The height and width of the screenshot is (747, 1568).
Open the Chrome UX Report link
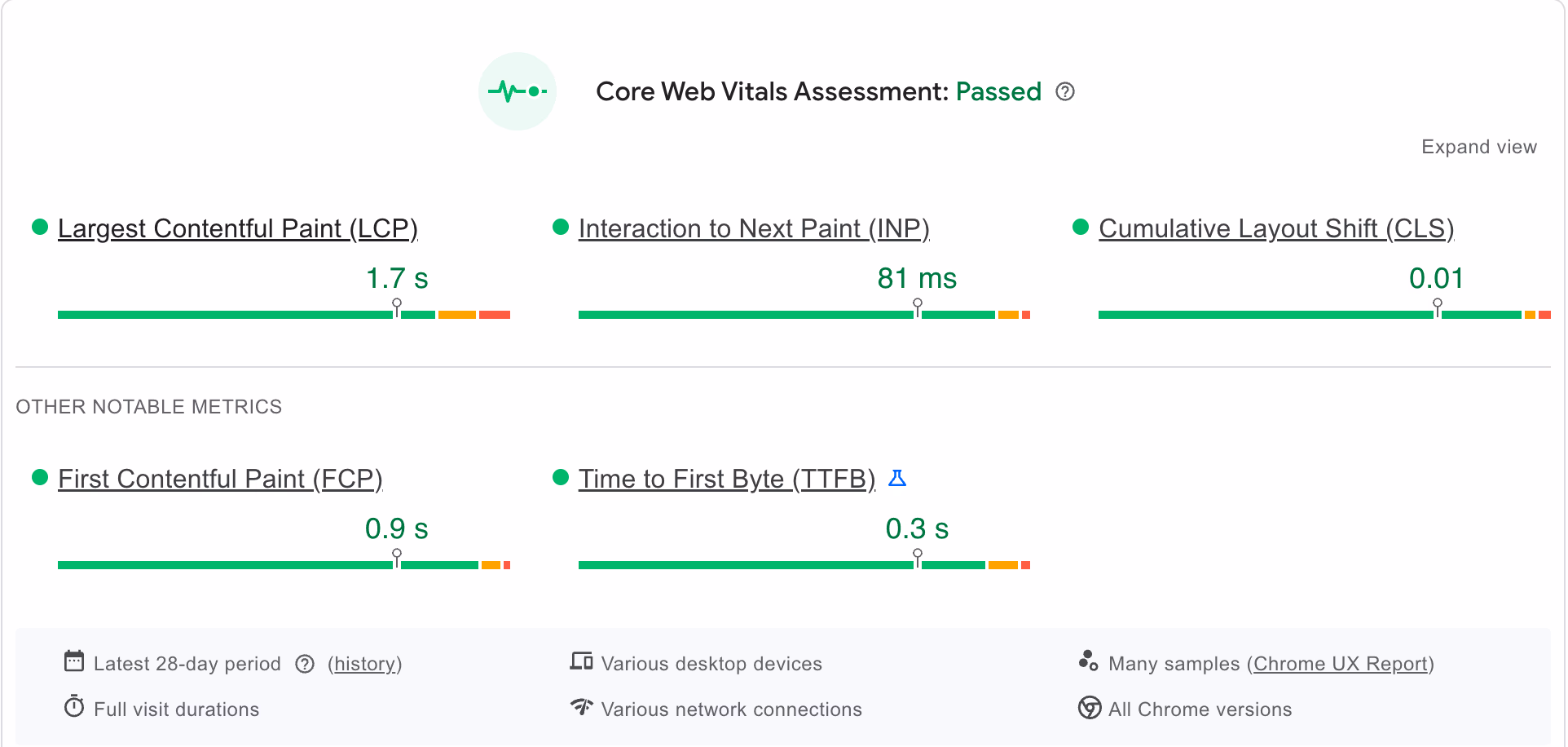pyautogui.click(x=1341, y=663)
